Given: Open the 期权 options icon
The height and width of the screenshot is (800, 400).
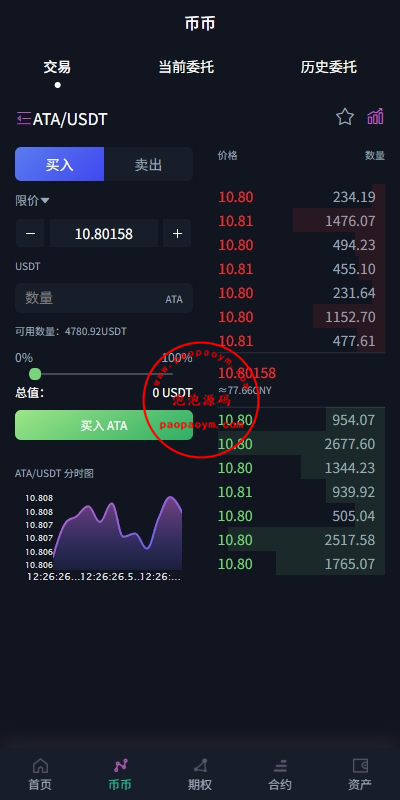Looking at the screenshot, I should tap(200, 766).
